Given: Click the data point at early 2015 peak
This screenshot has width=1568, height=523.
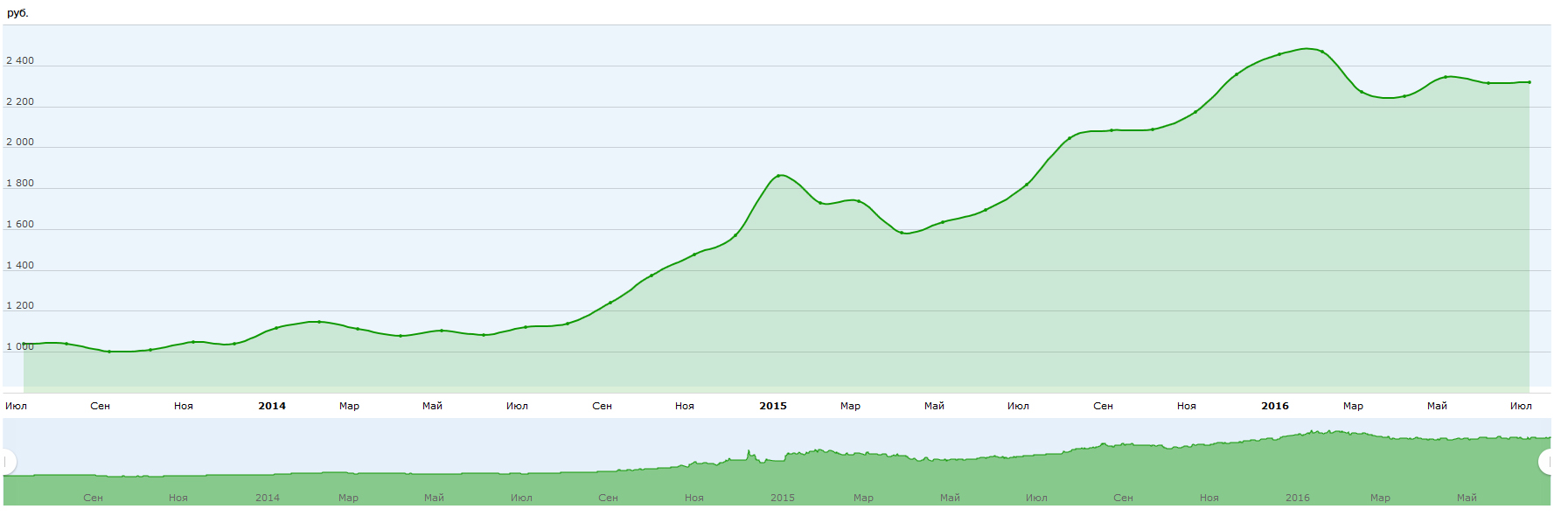Looking at the screenshot, I should point(779,176).
